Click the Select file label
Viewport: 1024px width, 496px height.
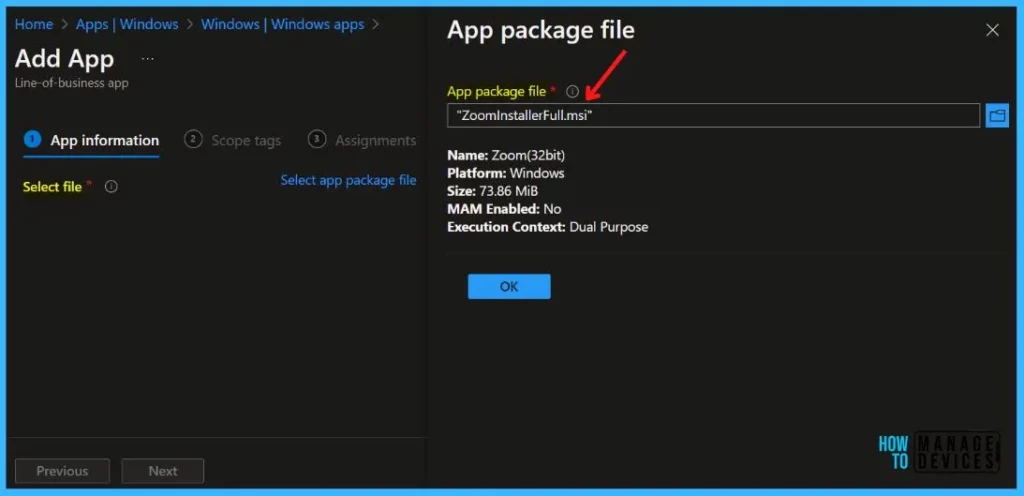click(x=52, y=187)
